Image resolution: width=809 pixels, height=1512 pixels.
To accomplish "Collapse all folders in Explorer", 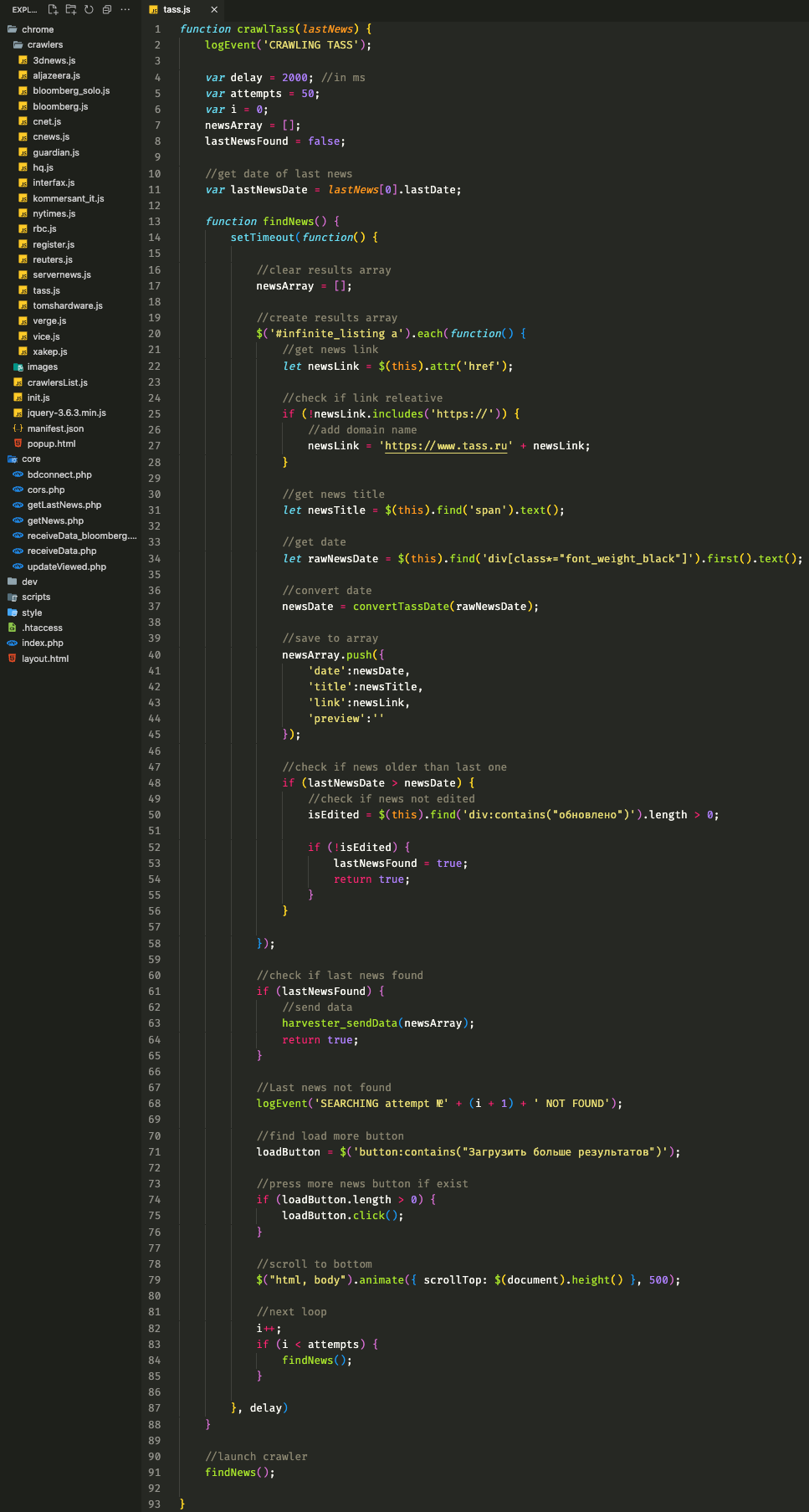I will tap(107, 10).
